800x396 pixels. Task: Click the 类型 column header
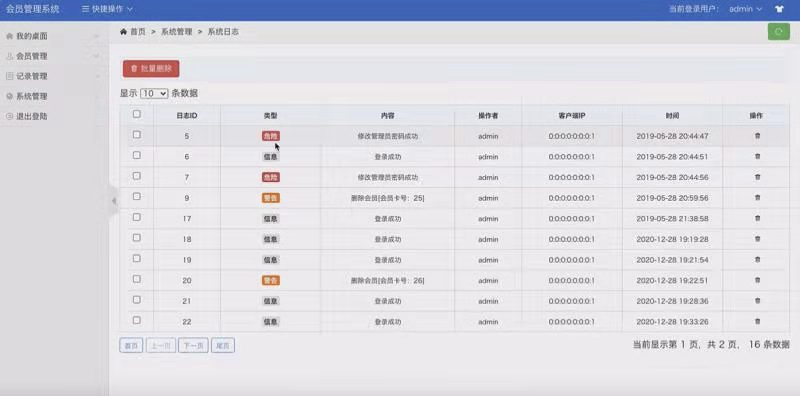[270, 116]
